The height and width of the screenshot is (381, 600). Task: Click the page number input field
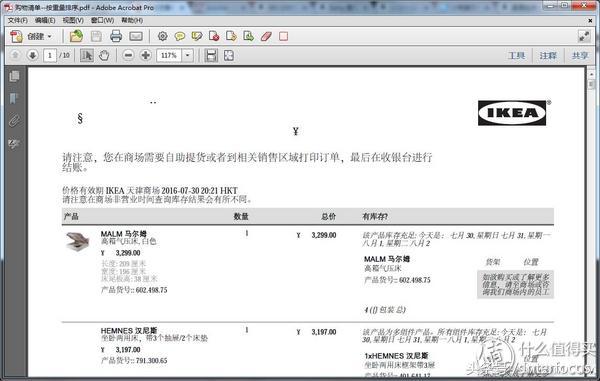[x=50, y=55]
